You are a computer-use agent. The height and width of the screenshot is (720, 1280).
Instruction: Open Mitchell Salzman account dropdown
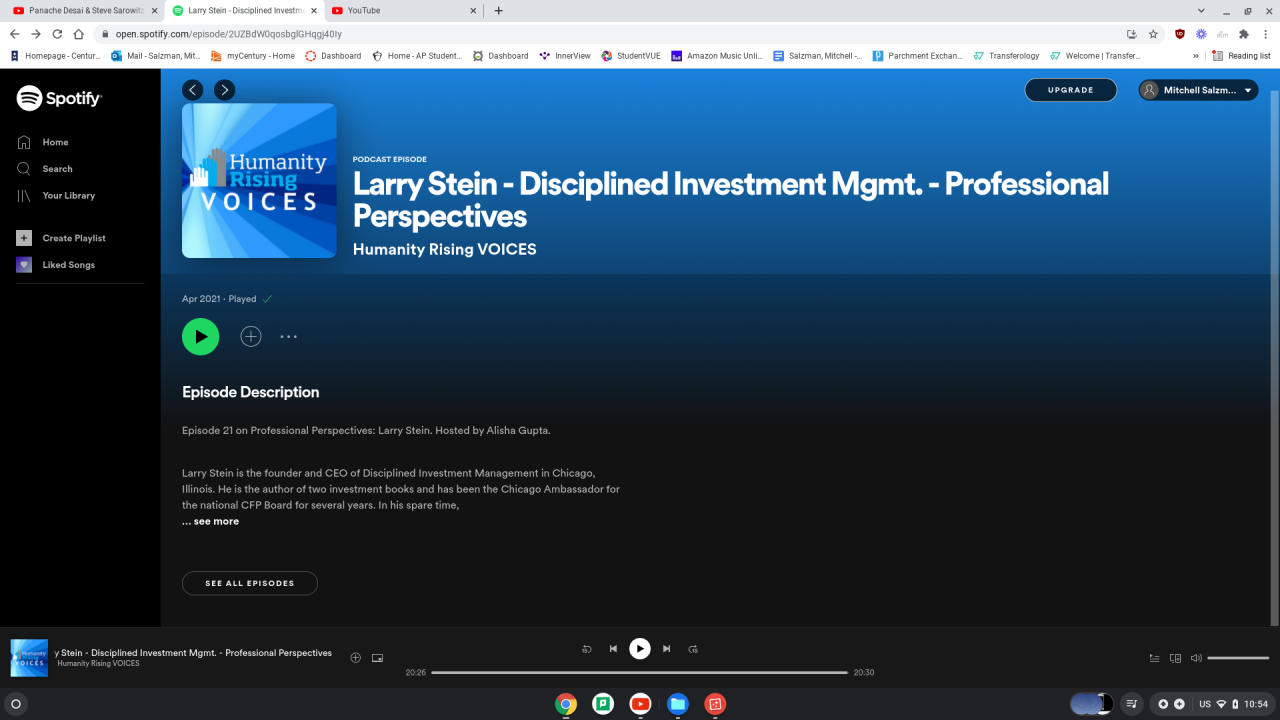point(1198,90)
